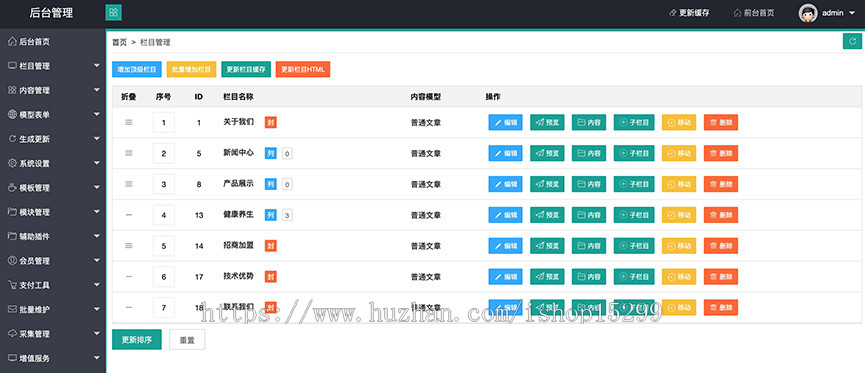Expand the 栏目管理 sidebar arrow
Screen dimensions: 865x373
(x=97, y=66)
